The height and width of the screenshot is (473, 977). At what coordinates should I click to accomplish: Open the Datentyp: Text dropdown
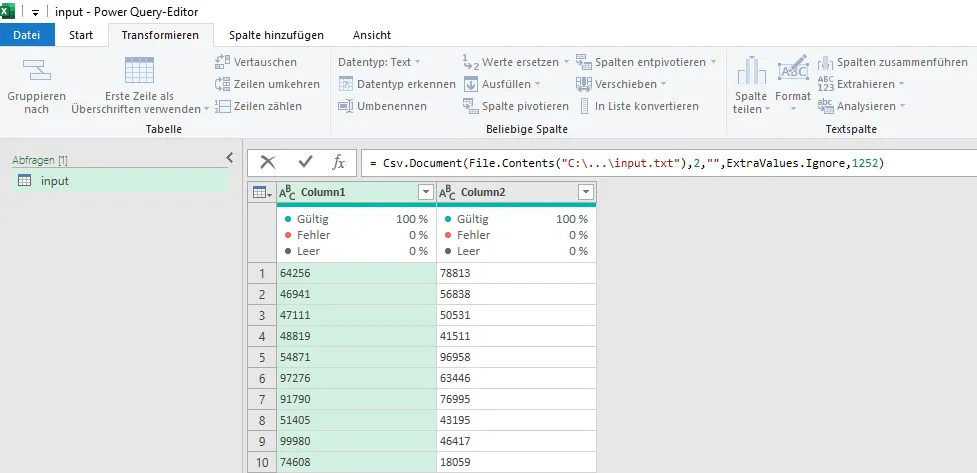click(379, 62)
